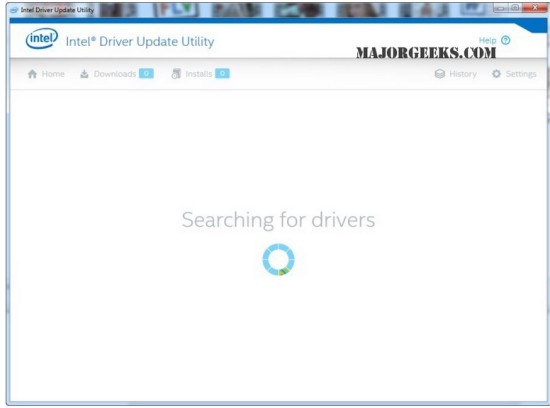Click the Downloads arrow icon
550x408 pixels.
84,74
